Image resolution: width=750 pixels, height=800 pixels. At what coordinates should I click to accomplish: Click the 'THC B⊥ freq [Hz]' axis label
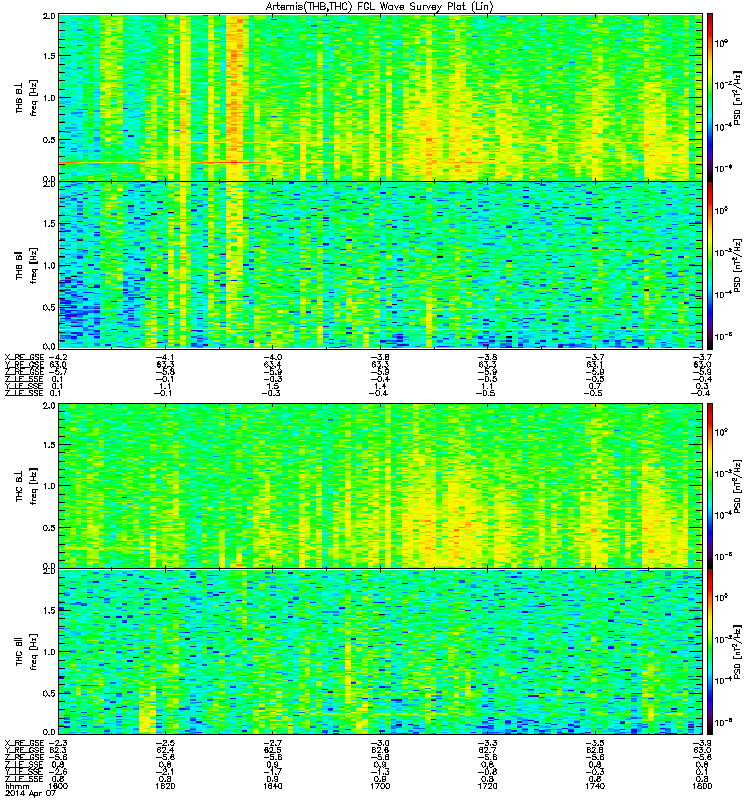click(27, 486)
